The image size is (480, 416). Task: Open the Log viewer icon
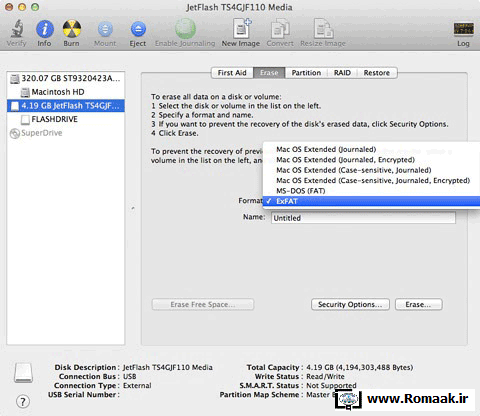pos(463,29)
